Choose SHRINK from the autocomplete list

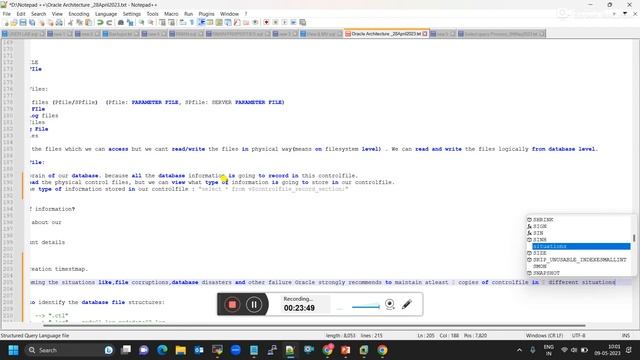tap(543, 220)
